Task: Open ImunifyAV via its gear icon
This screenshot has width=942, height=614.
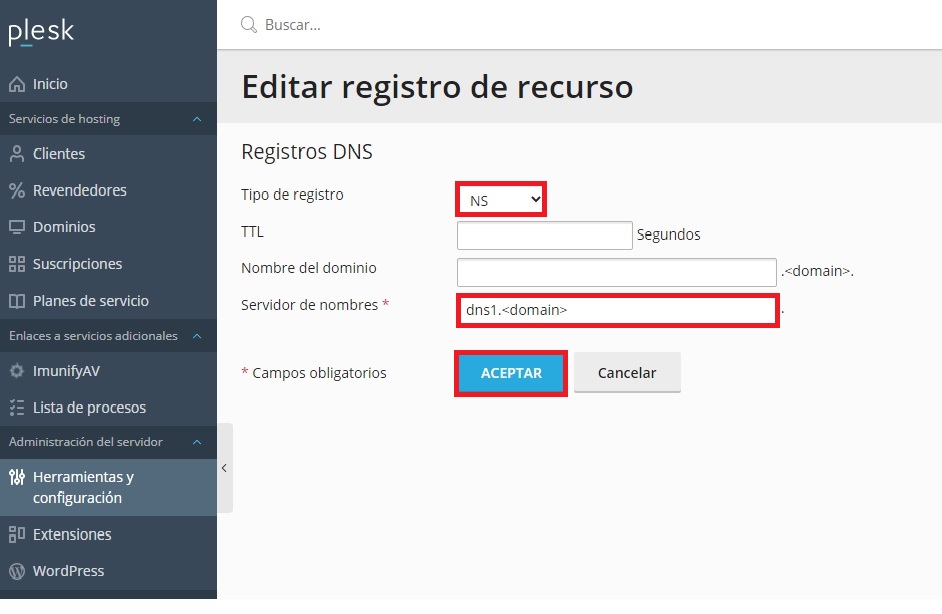Action: (x=17, y=371)
